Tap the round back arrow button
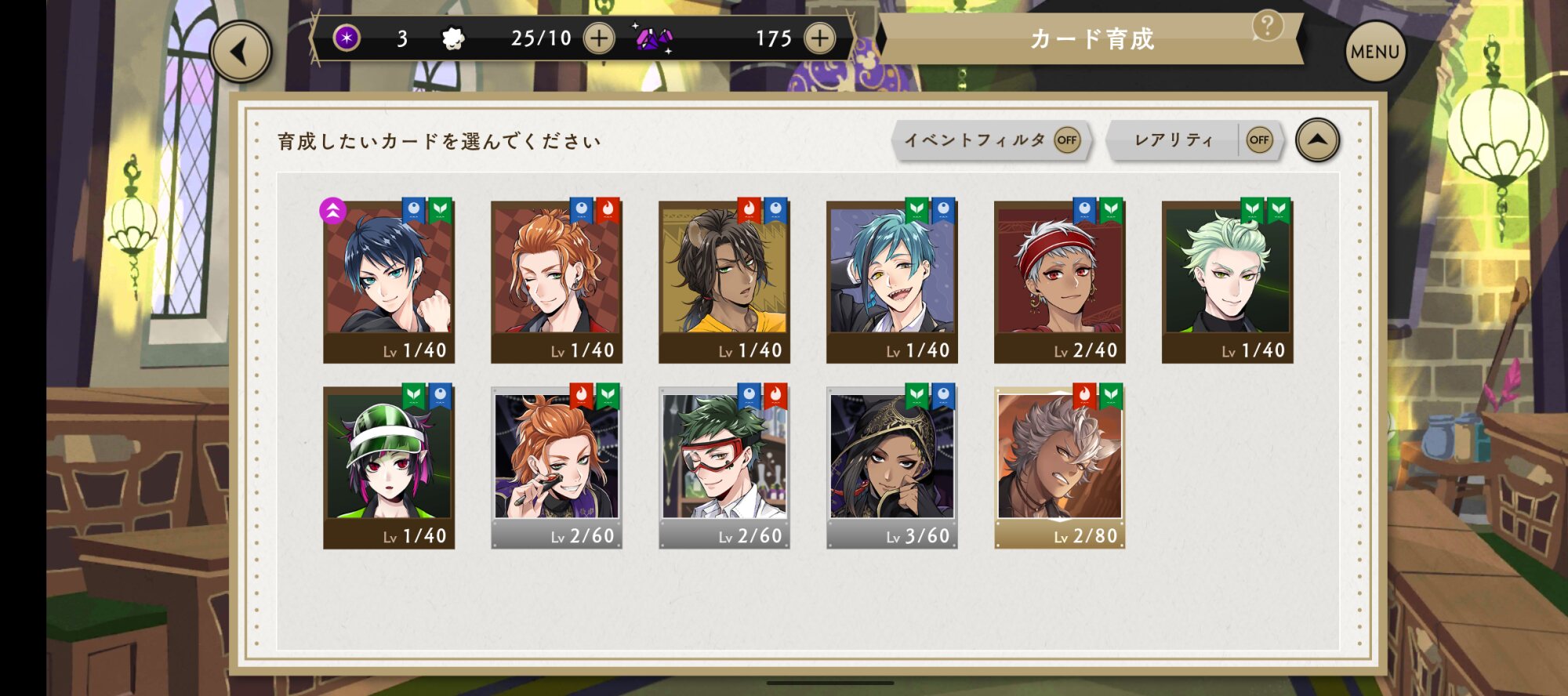This screenshot has height=696, width=1568. pyautogui.click(x=241, y=52)
